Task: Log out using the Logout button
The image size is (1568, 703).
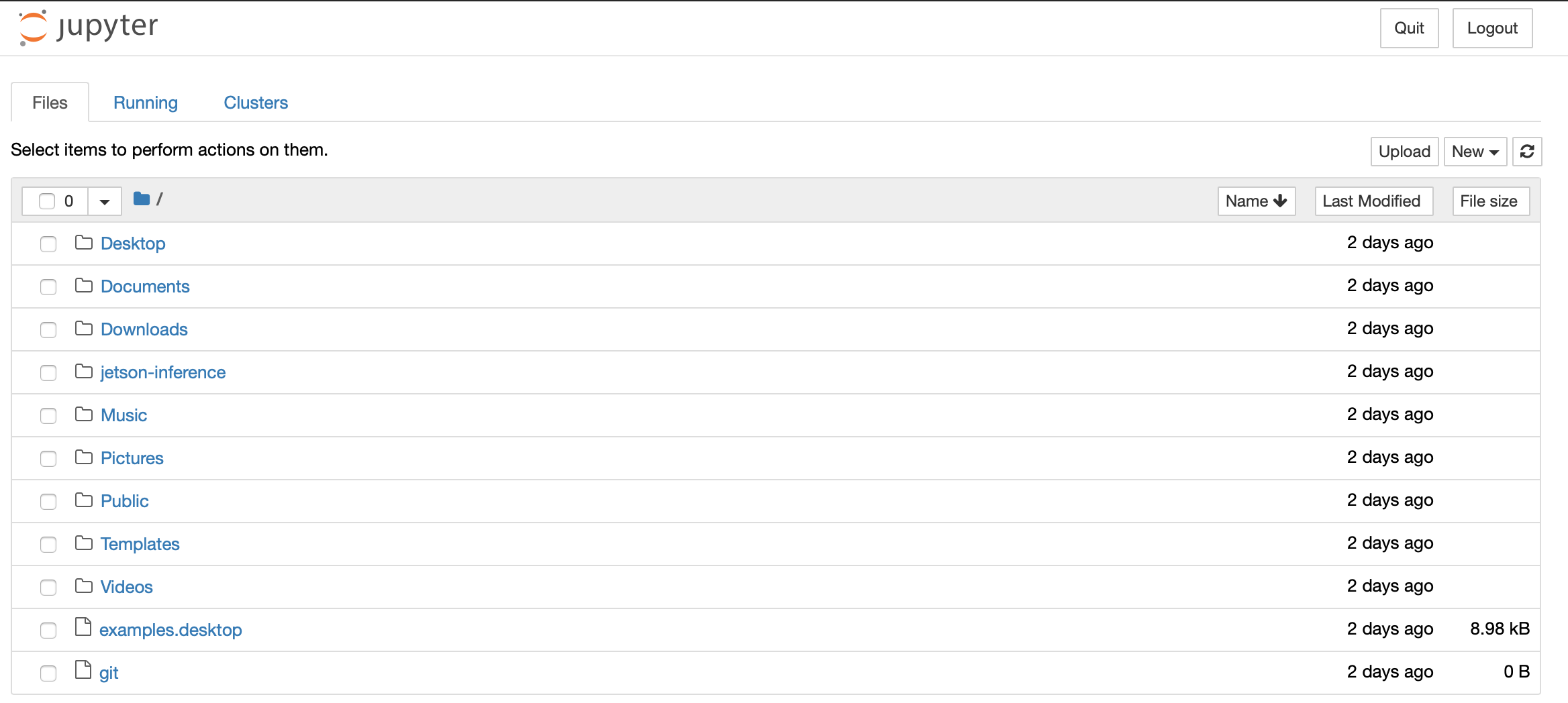Action: pyautogui.click(x=1492, y=28)
